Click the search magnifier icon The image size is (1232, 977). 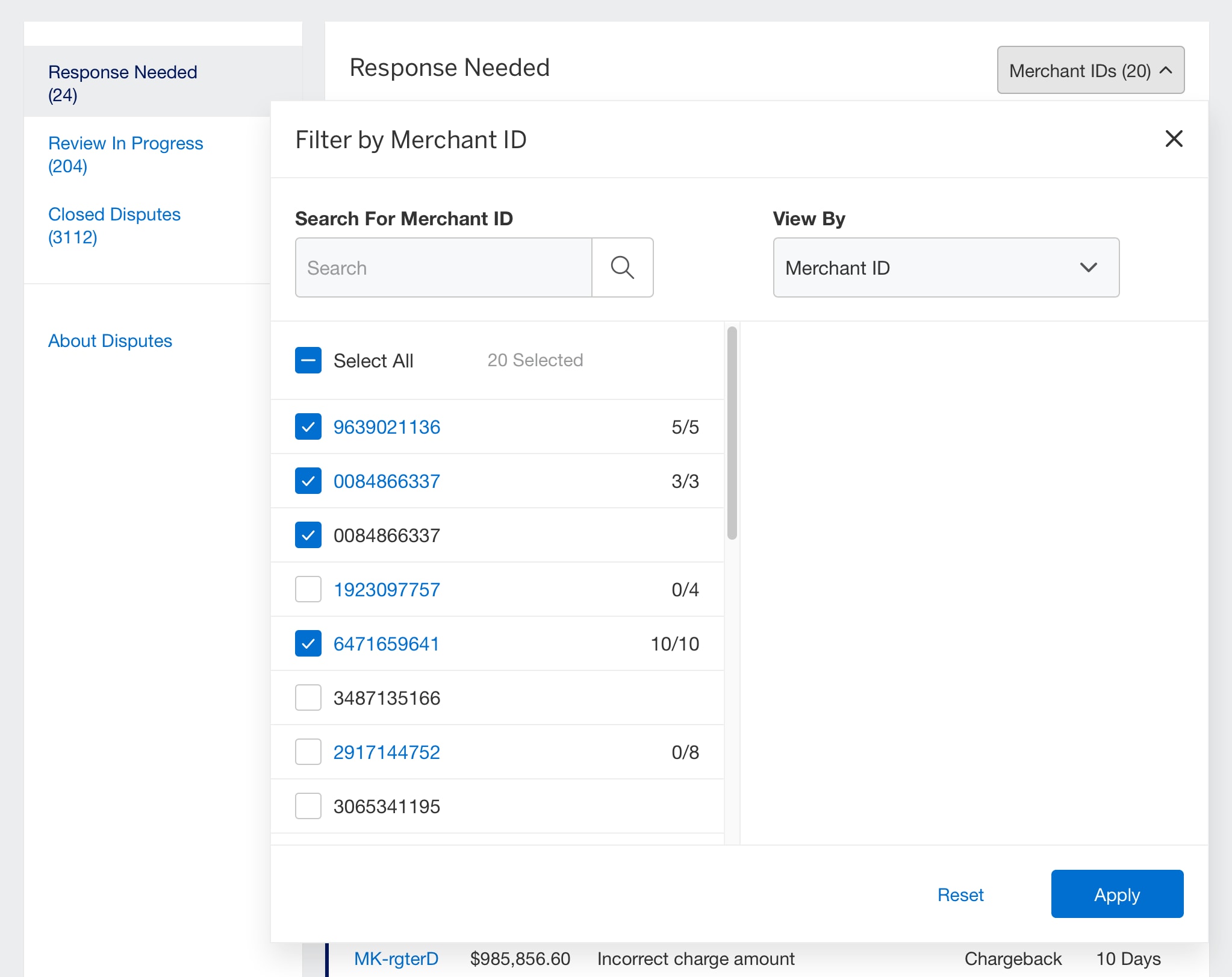point(622,267)
